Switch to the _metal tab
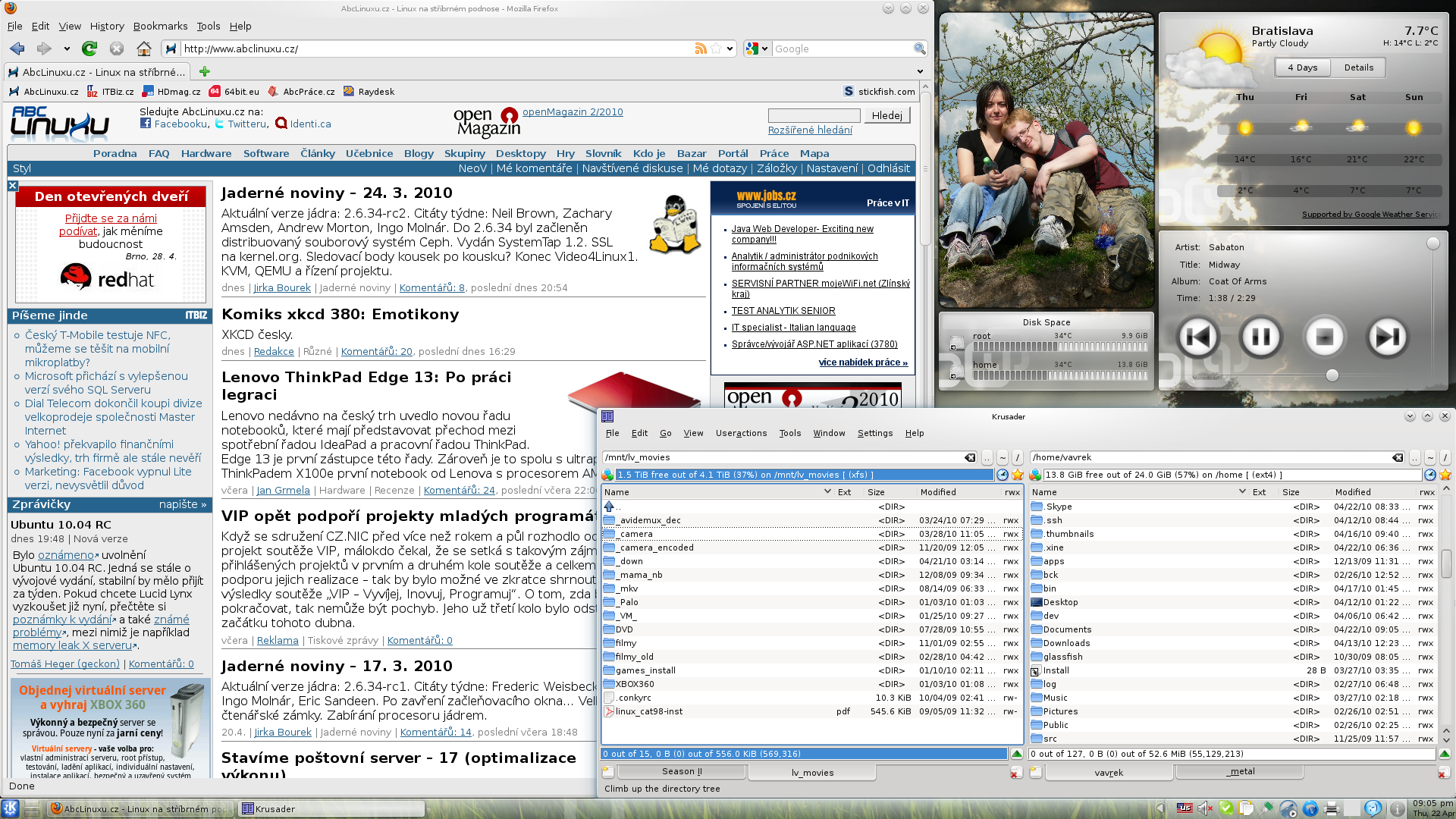This screenshot has height=819, width=1456. (1241, 771)
